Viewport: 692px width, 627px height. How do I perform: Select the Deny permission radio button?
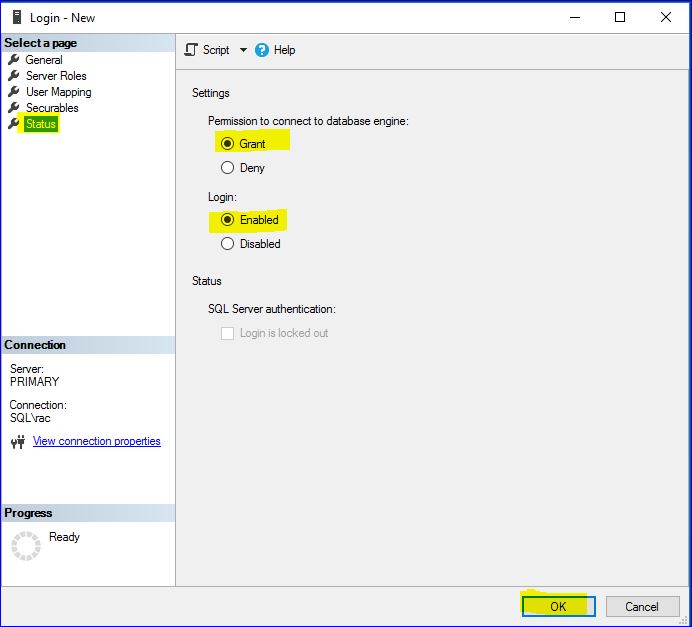pyautogui.click(x=227, y=168)
